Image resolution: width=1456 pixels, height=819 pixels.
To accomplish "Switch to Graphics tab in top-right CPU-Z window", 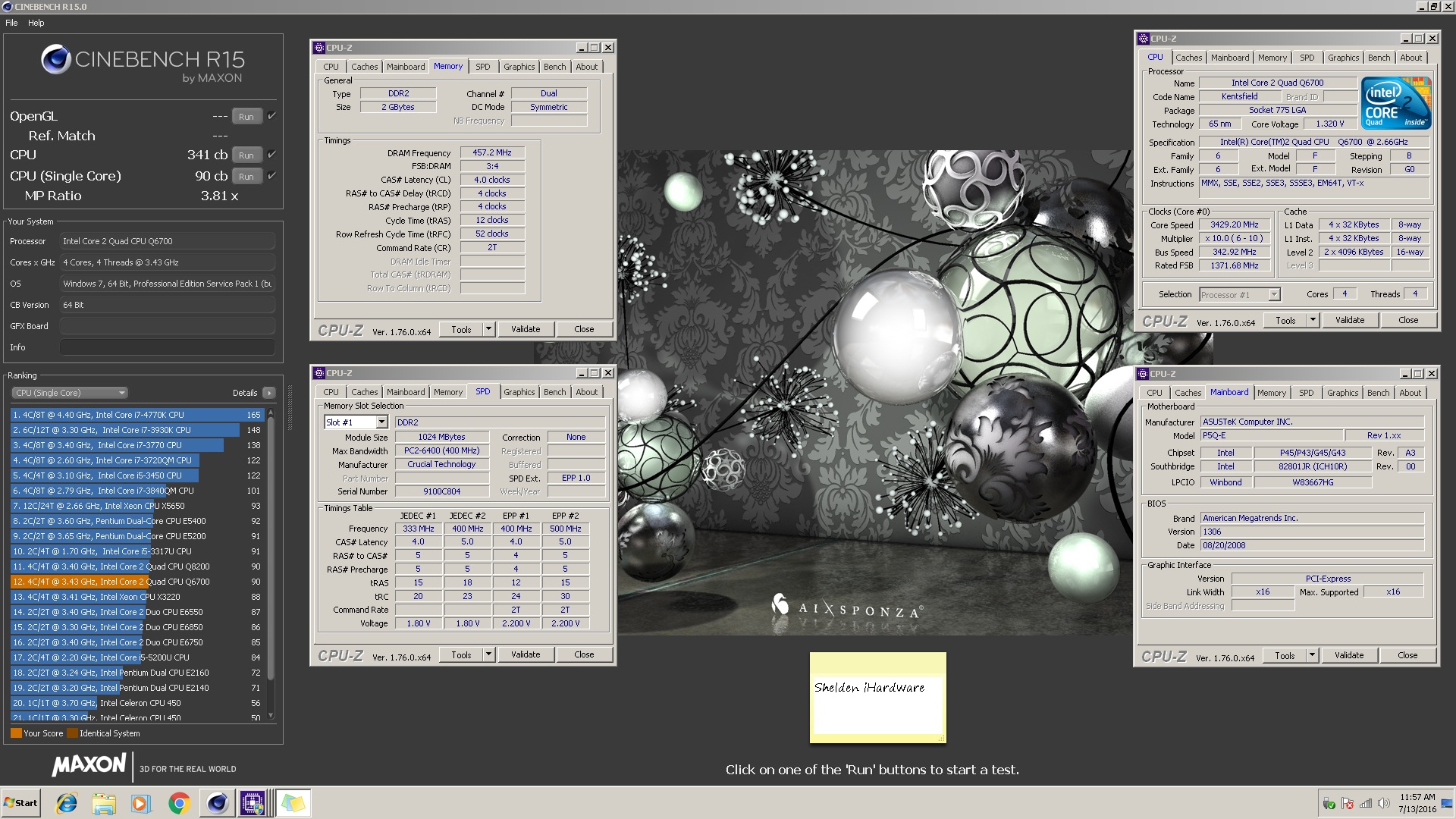I will coord(1343,58).
